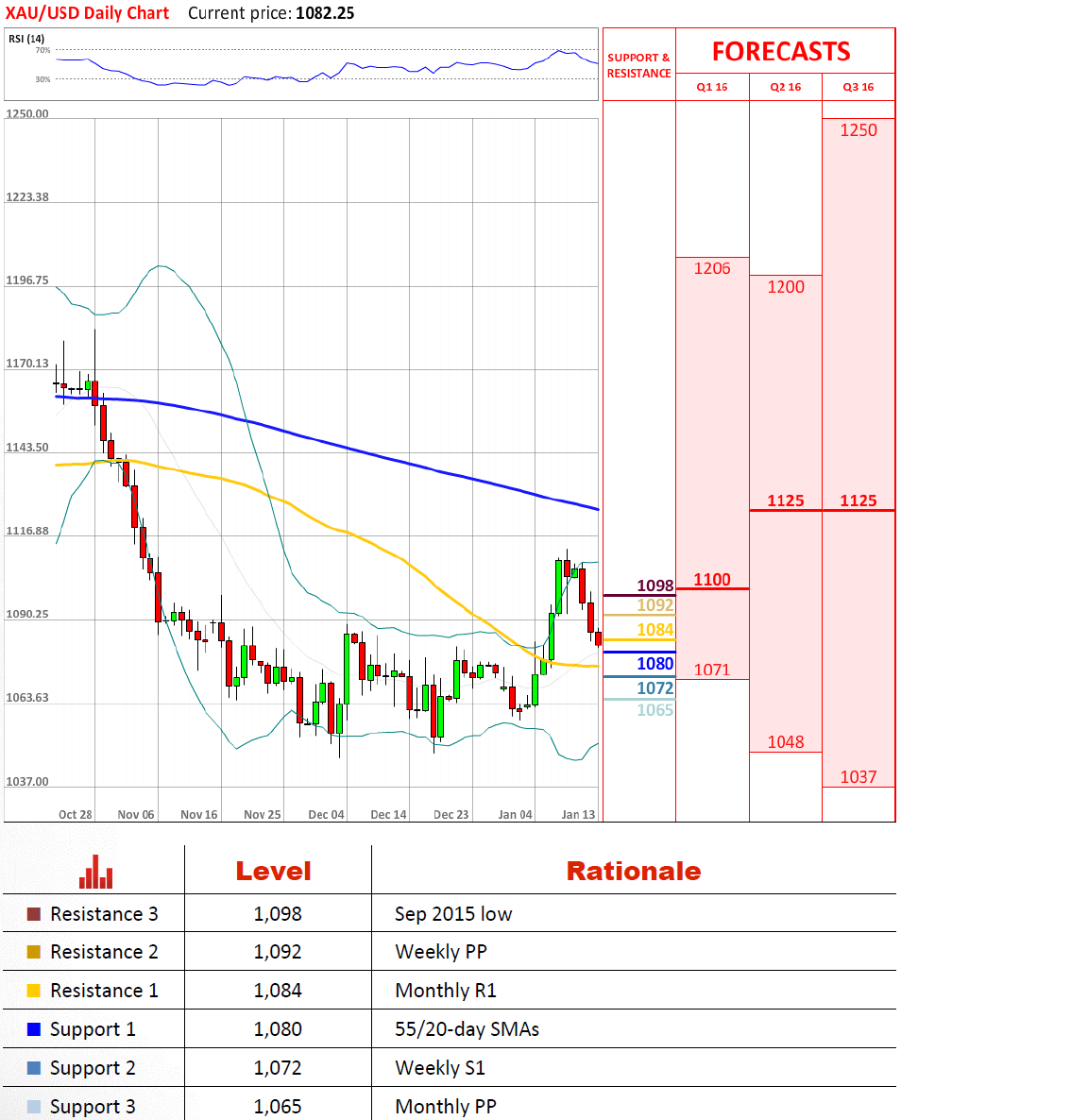The image size is (1088, 1120).
Task: Click the 1116.88 price axis label
Action: point(27,531)
